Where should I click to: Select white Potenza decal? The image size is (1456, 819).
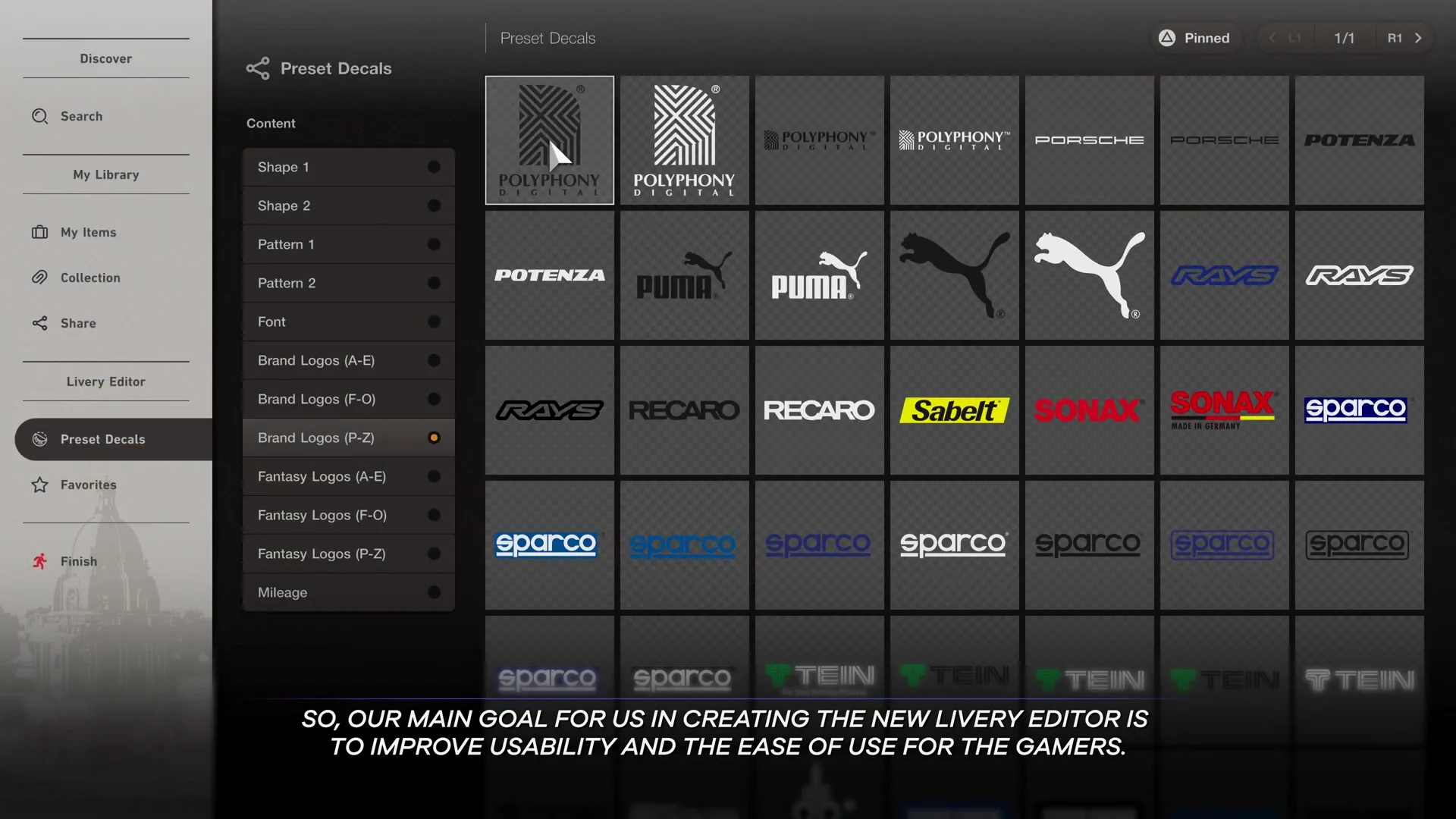click(550, 275)
